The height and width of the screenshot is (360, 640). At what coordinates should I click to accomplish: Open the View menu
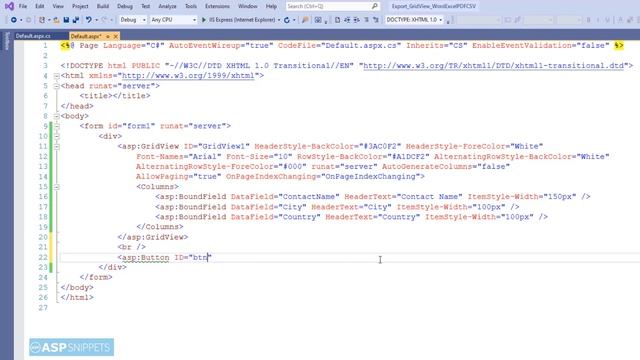click(58, 6)
